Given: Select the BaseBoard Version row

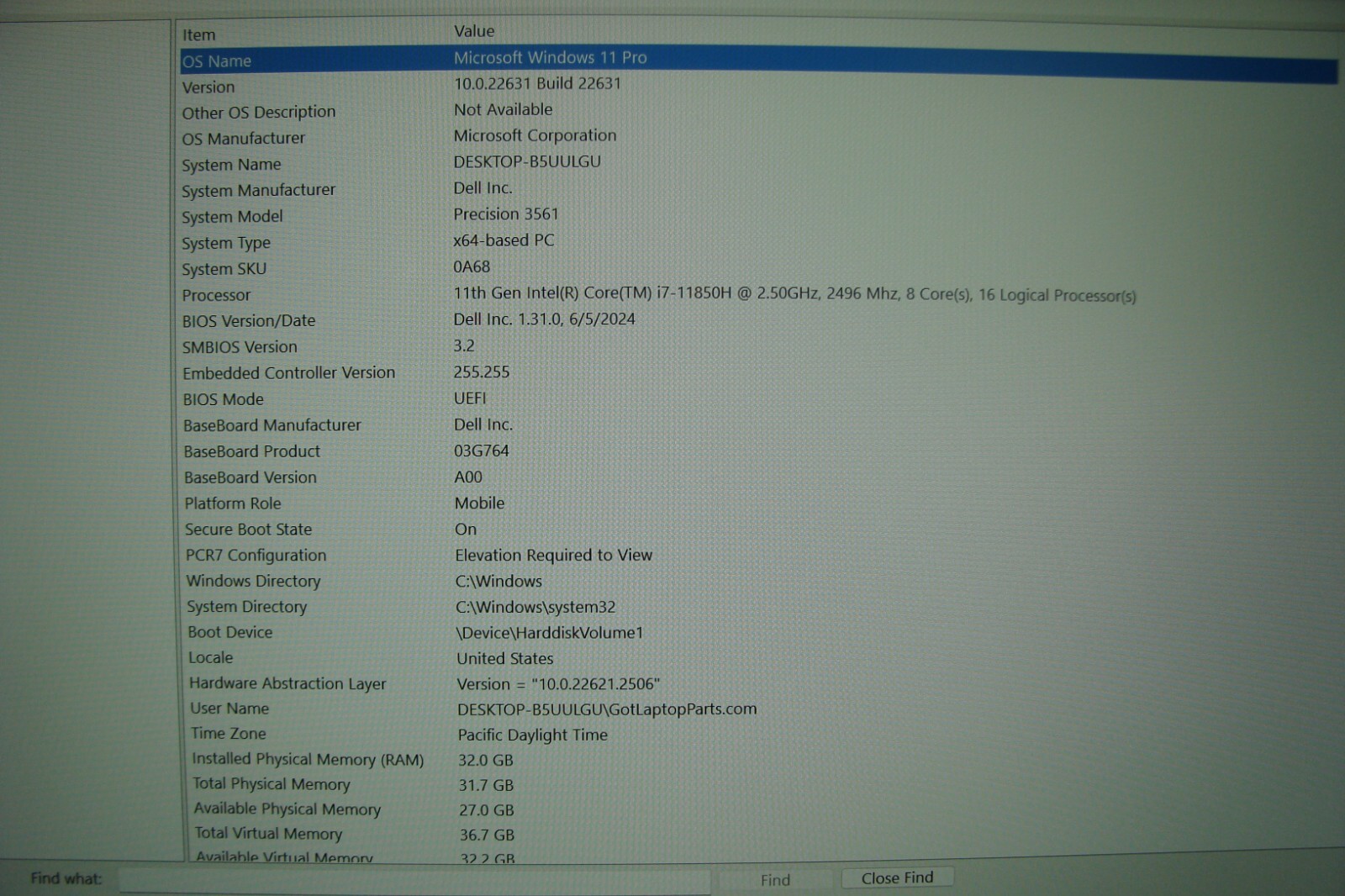Looking at the screenshot, I should (x=251, y=477).
